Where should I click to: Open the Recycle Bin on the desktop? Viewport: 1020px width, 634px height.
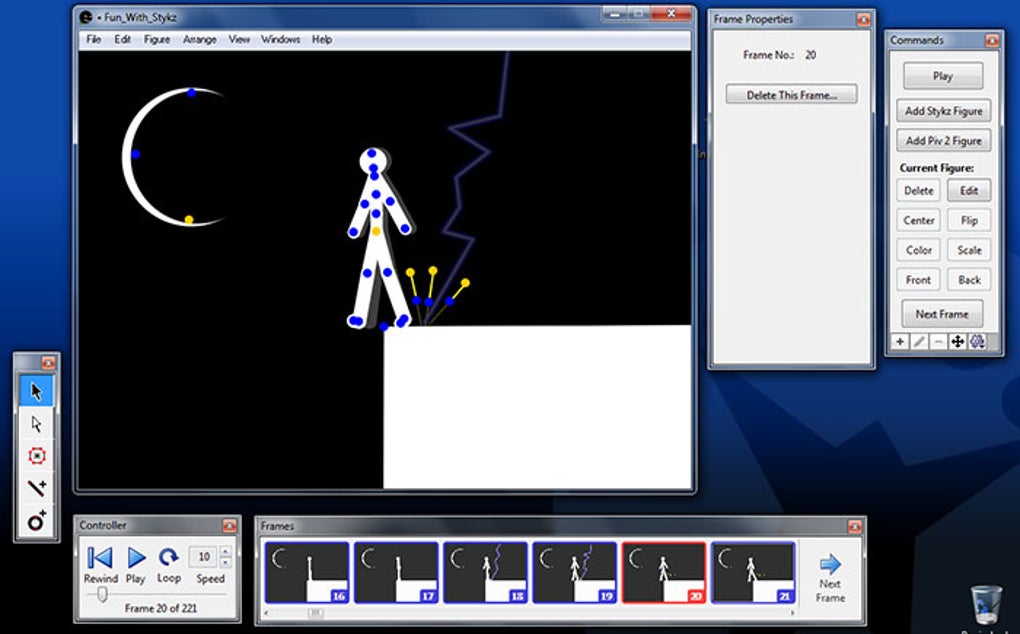[x=986, y=605]
